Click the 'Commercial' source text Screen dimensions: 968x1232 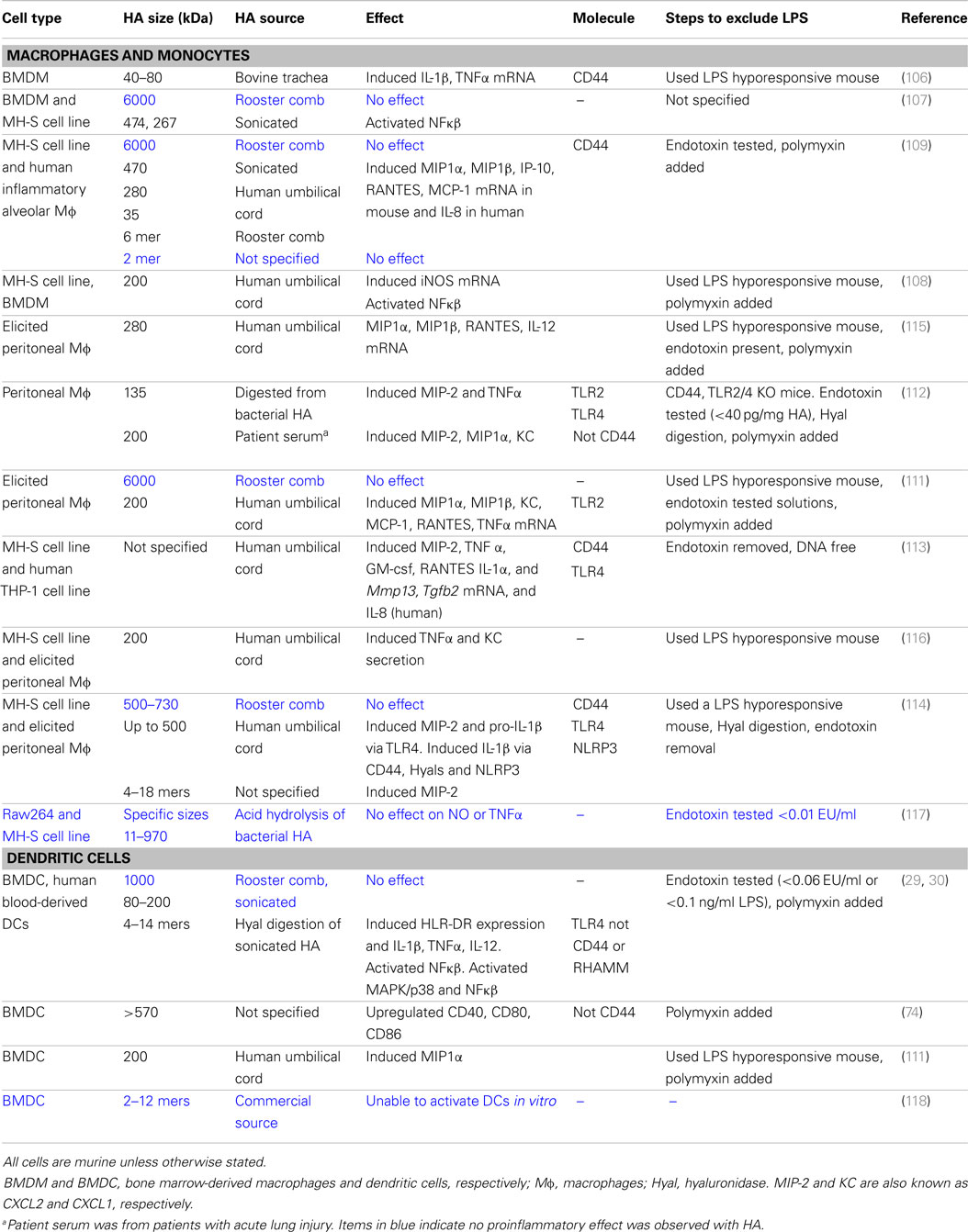click(x=273, y=1101)
